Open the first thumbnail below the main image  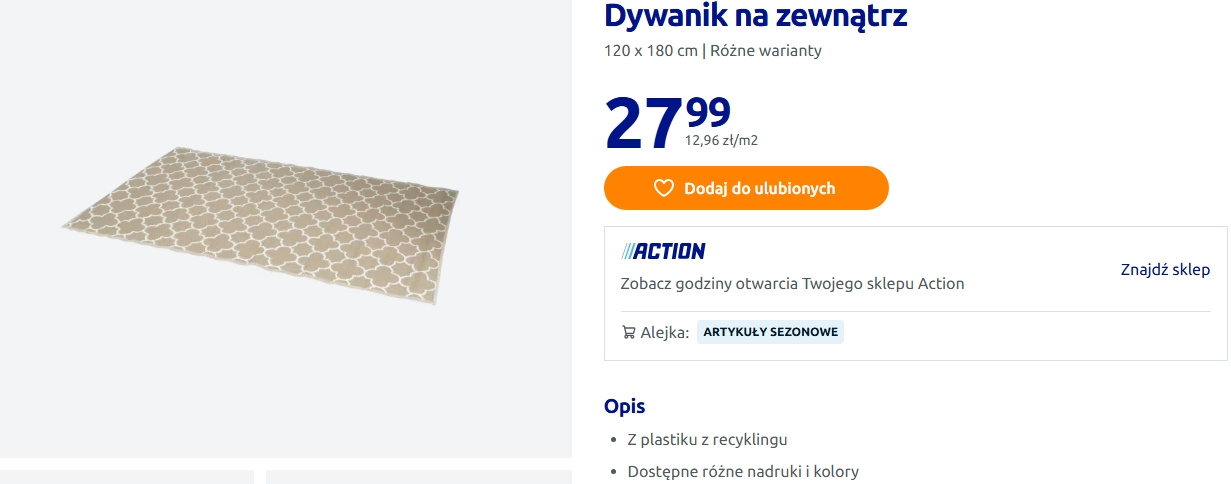[x=127, y=477]
